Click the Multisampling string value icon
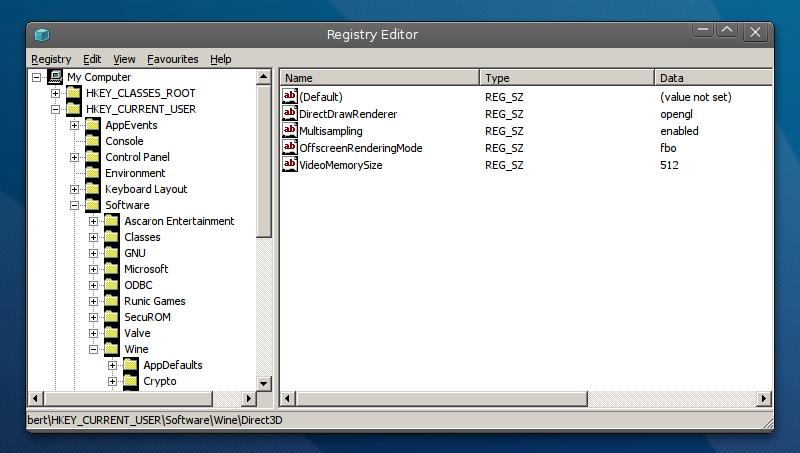 pos(290,131)
